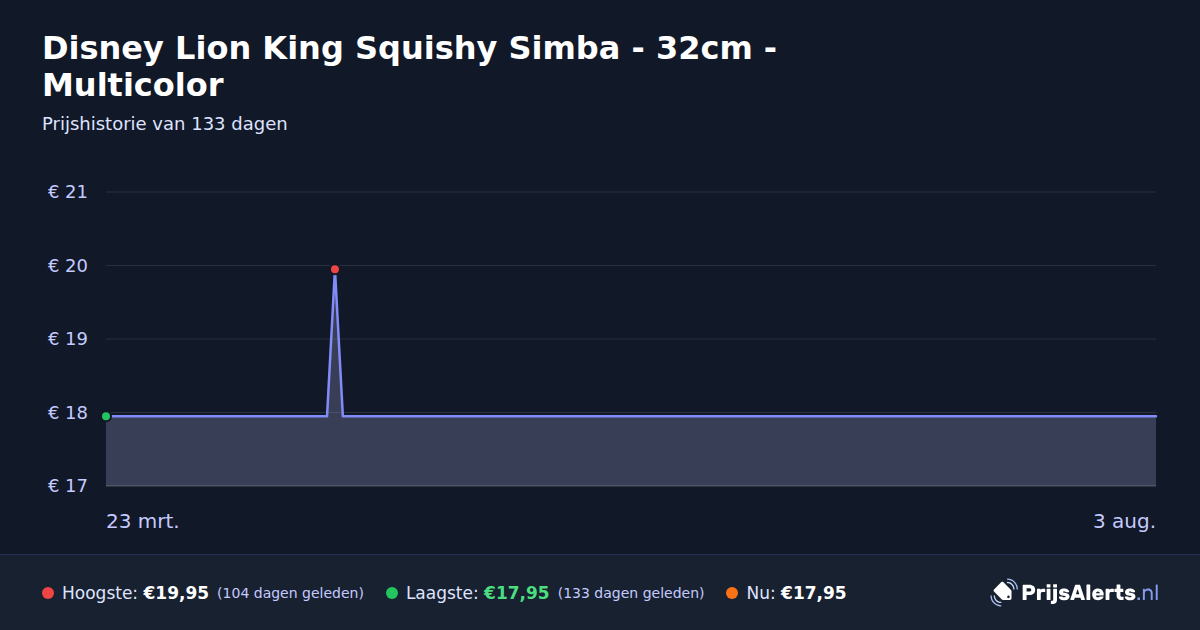Click the € 18 axis label
Screen dimensions: 1200x630
click(67, 413)
